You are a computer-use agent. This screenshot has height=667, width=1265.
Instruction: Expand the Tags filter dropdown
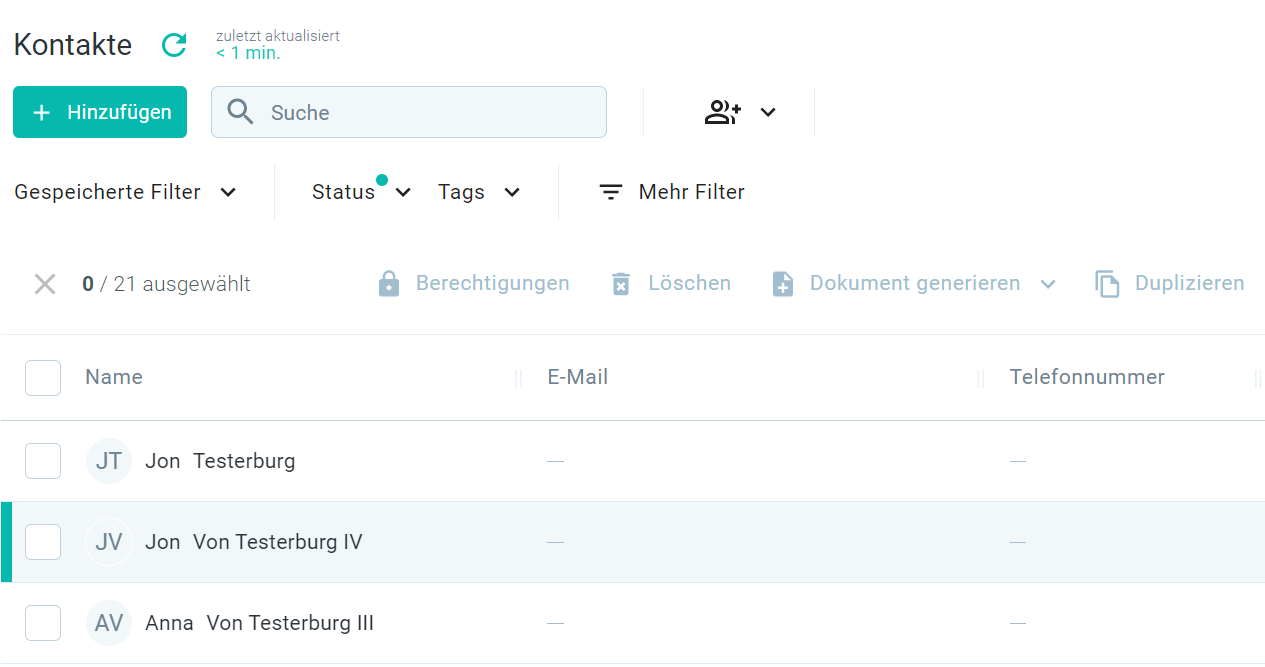pyautogui.click(x=479, y=192)
